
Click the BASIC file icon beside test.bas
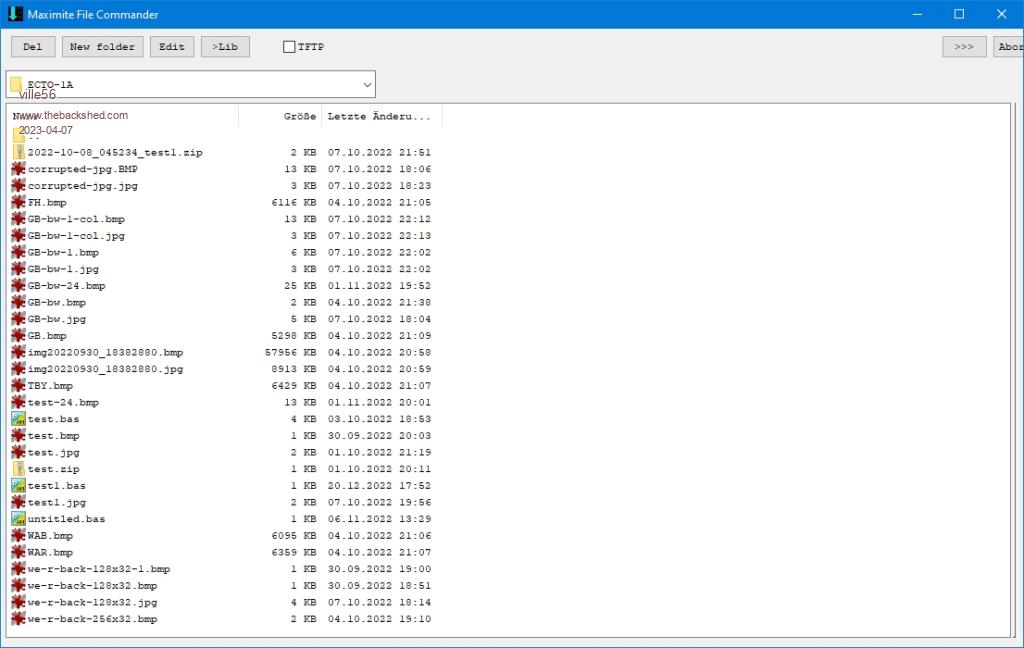pos(18,419)
